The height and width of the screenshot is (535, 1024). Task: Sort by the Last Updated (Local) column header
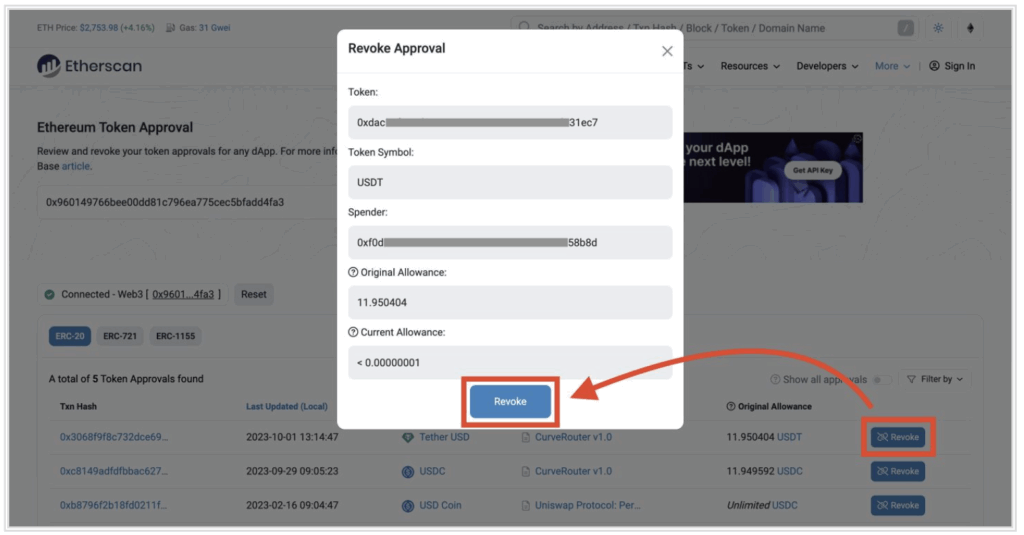click(287, 406)
